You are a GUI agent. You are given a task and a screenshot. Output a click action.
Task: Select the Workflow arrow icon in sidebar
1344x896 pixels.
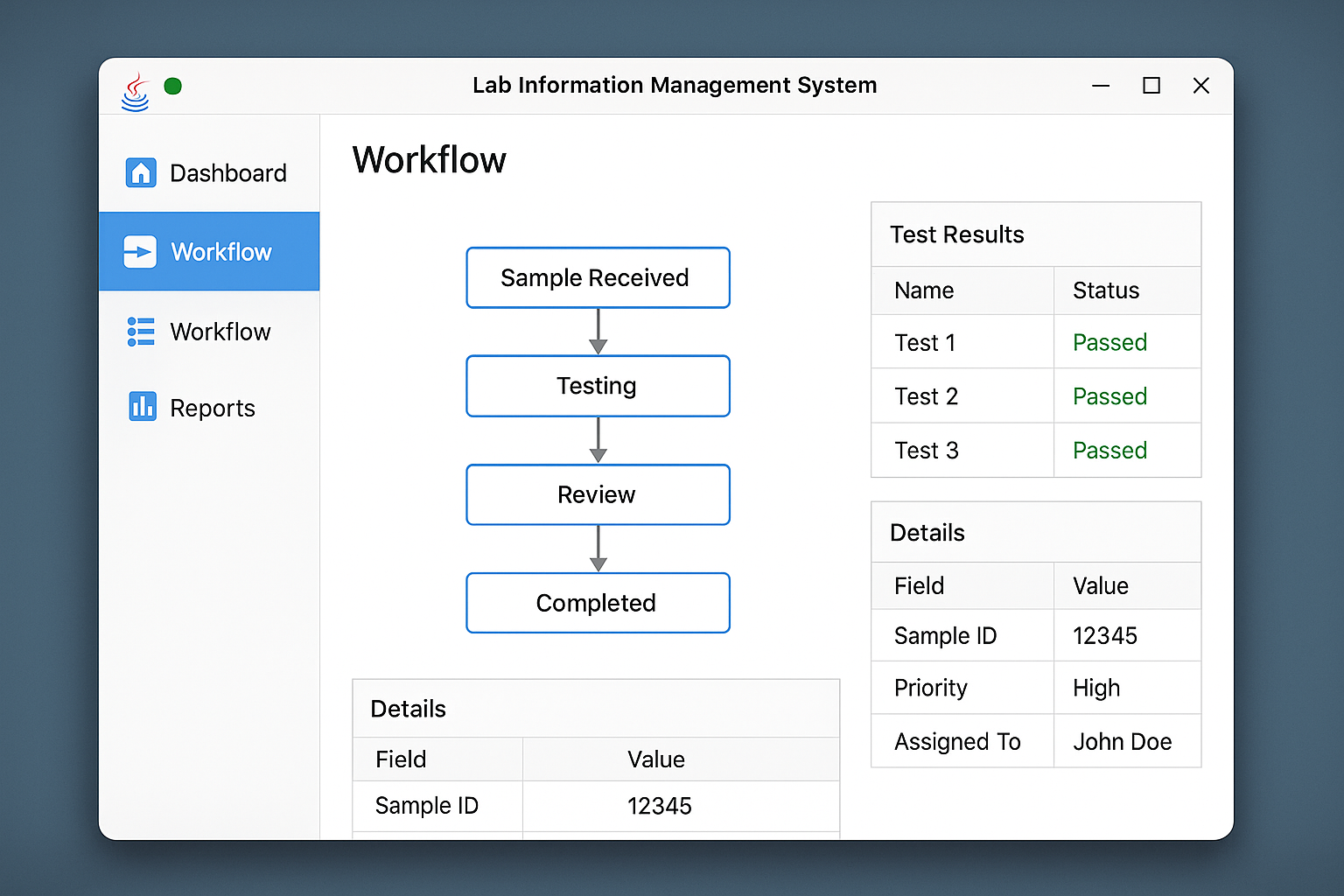[x=141, y=251]
